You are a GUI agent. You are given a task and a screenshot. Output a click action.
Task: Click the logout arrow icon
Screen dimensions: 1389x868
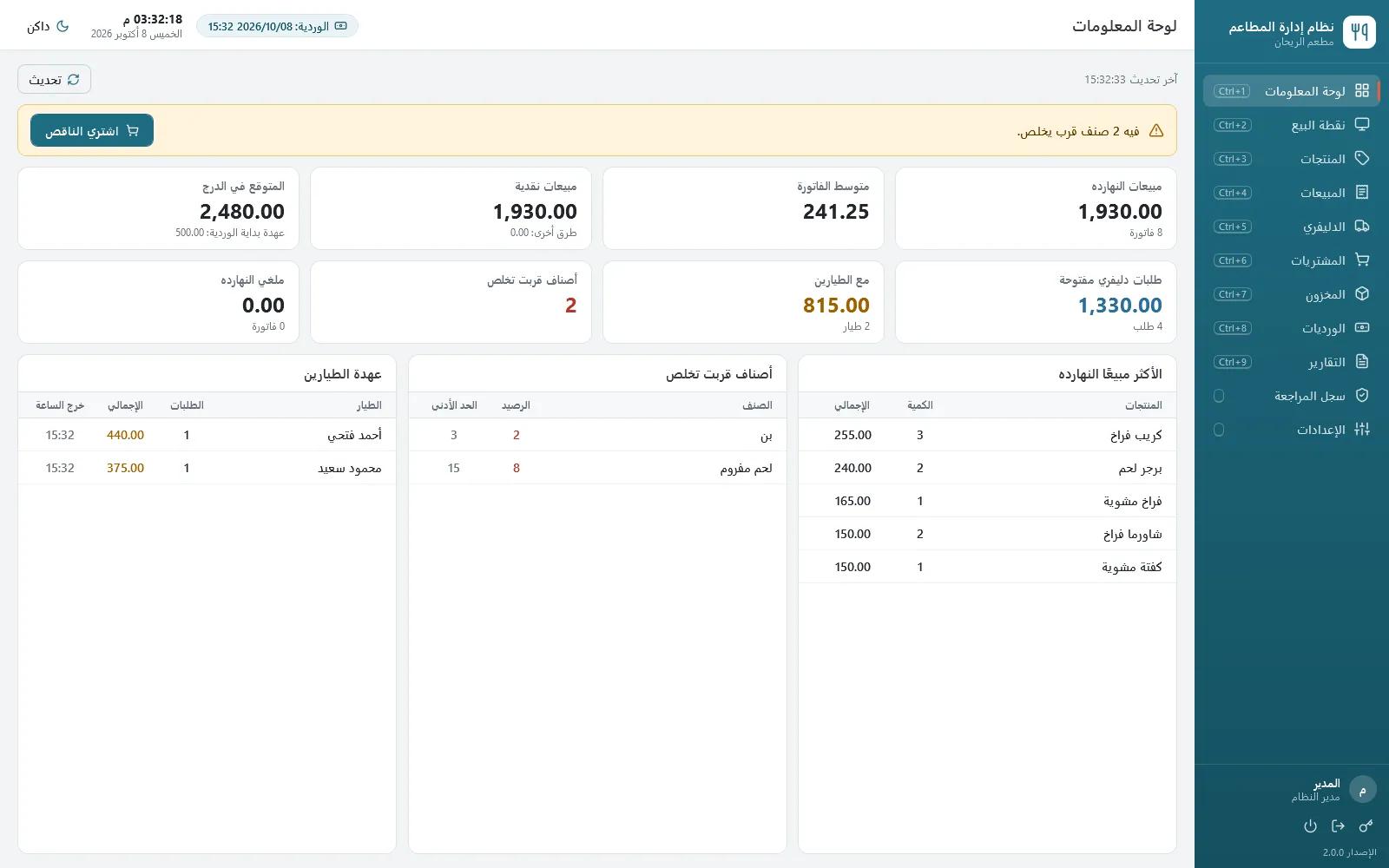click(1338, 826)
